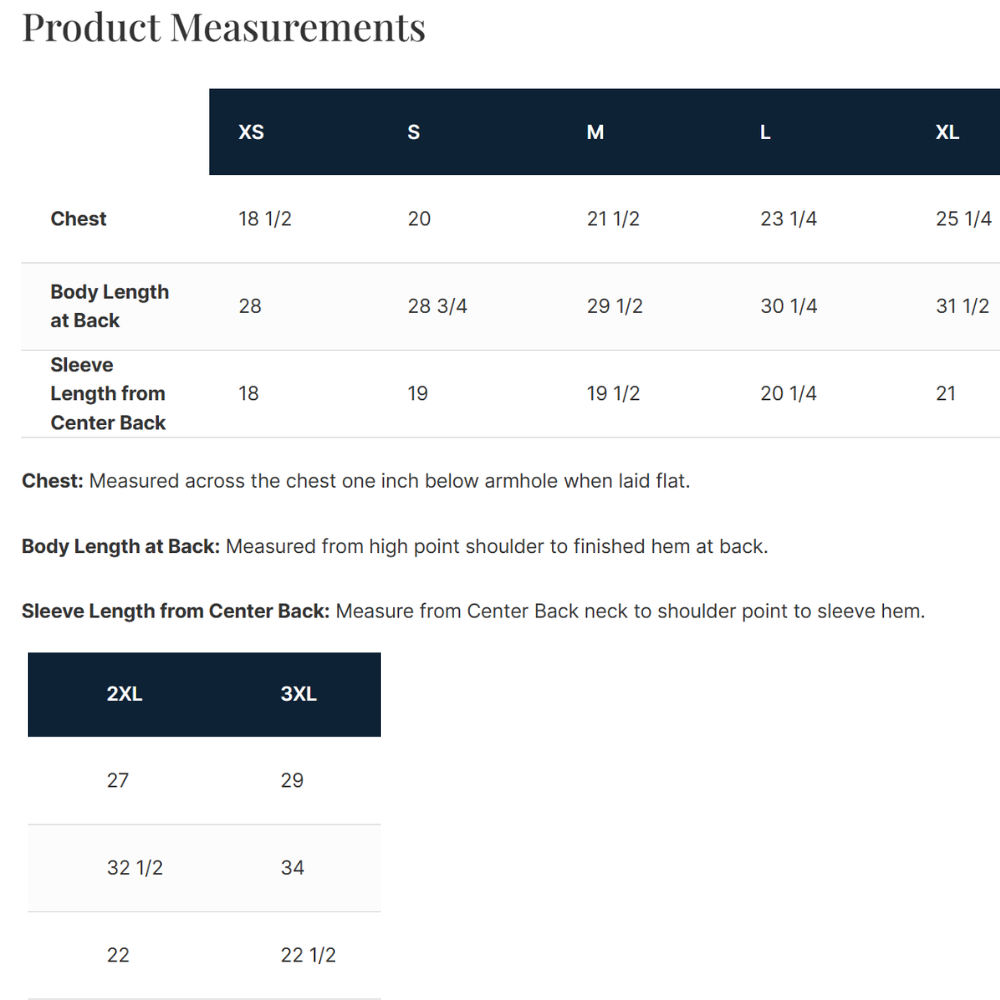The image size is (1000, 1000).
Task: Click the XL chest value 25 1/4
Action: (963, 219)
